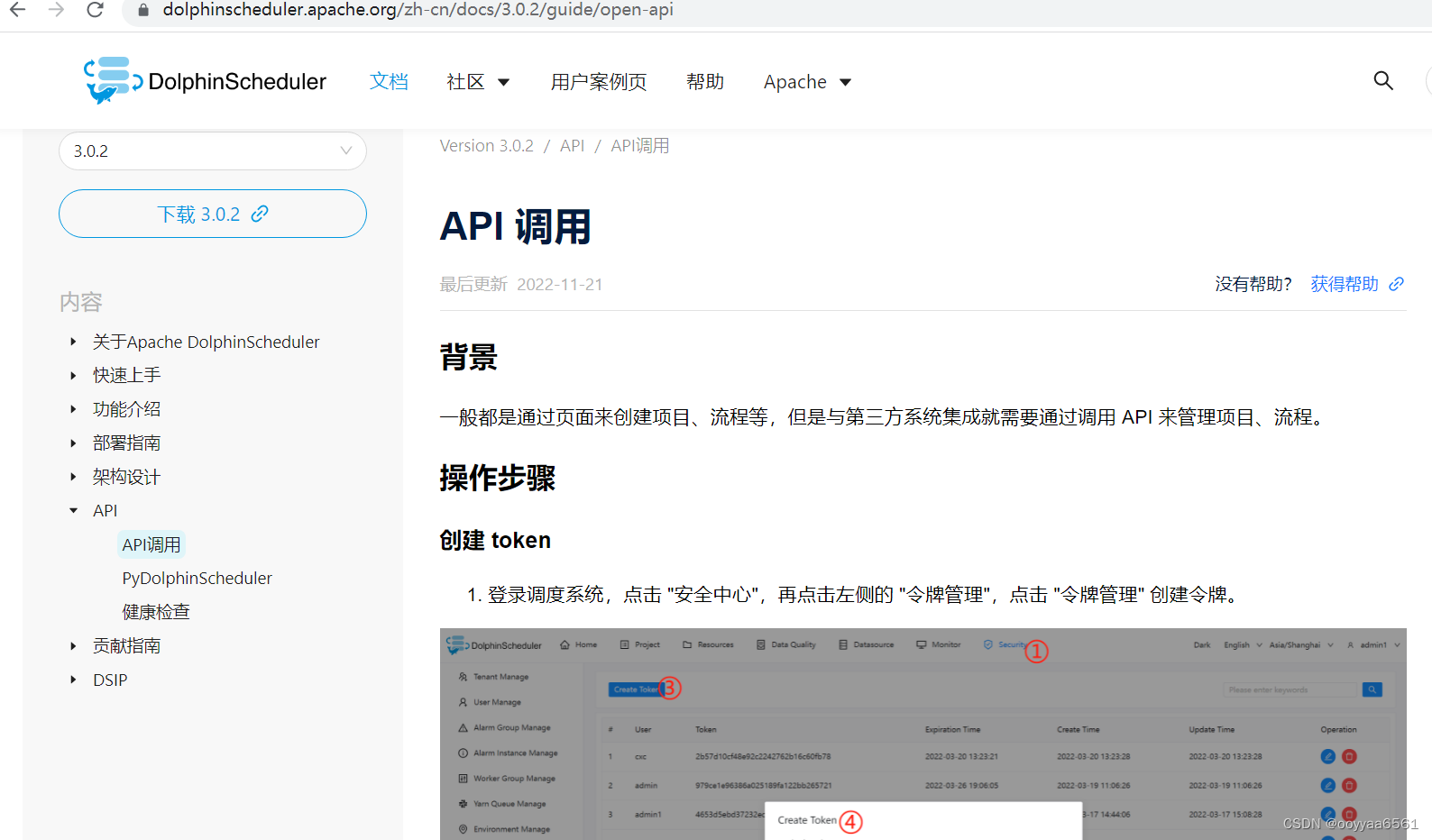Open the 帮助 nav item

(705, 81)
